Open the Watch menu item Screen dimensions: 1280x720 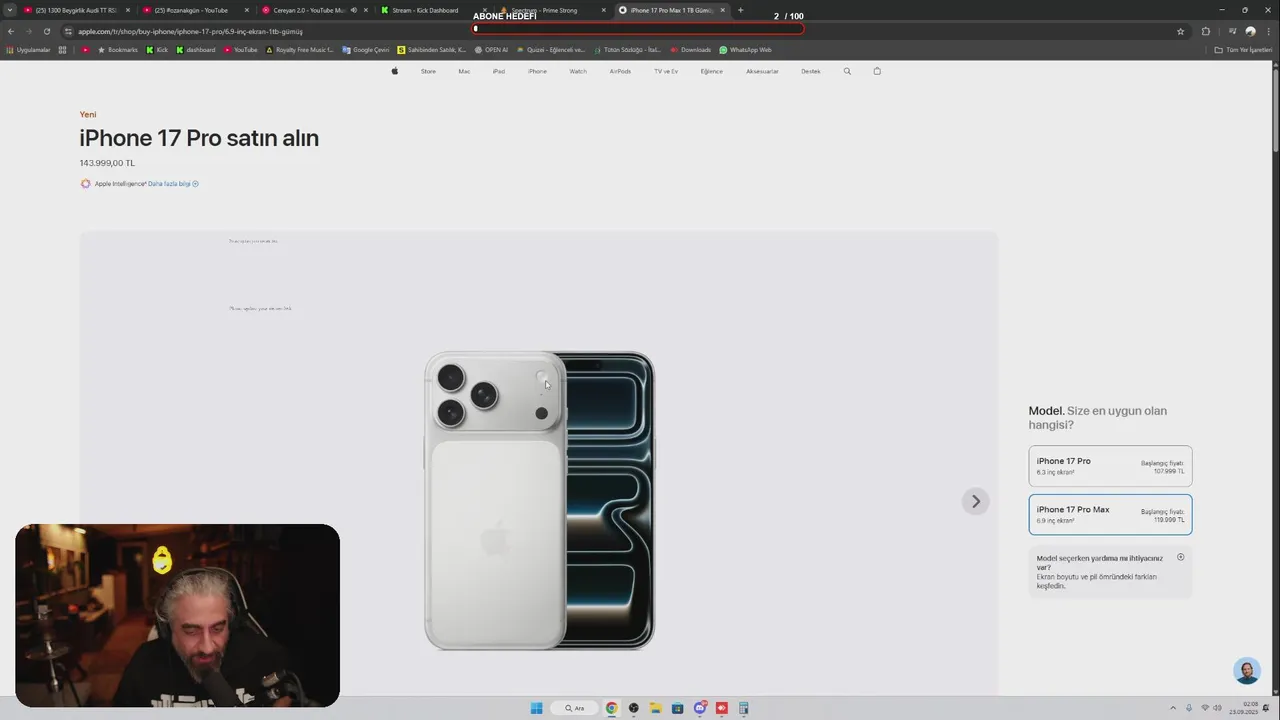(578, 71)
